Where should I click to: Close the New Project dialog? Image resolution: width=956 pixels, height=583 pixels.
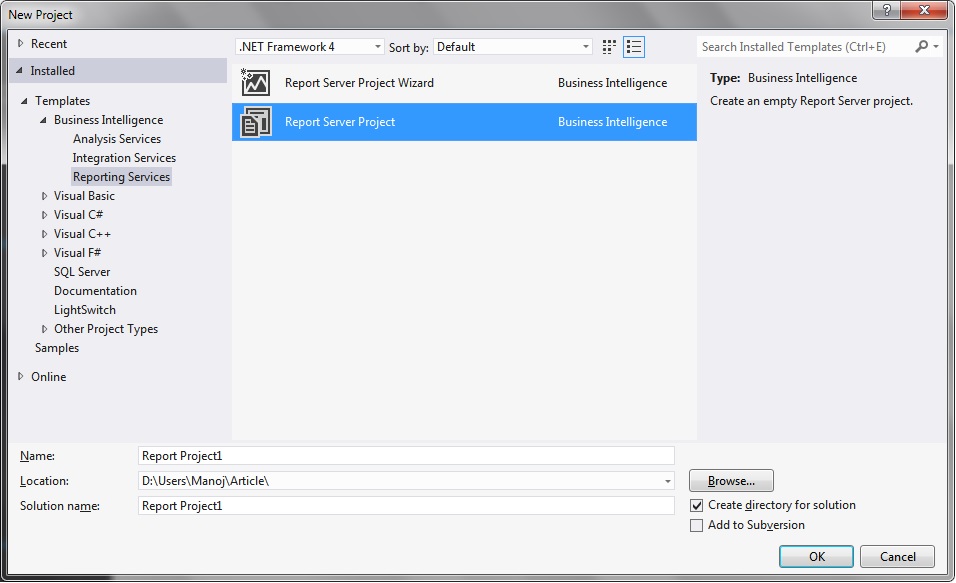click(924, 10)
